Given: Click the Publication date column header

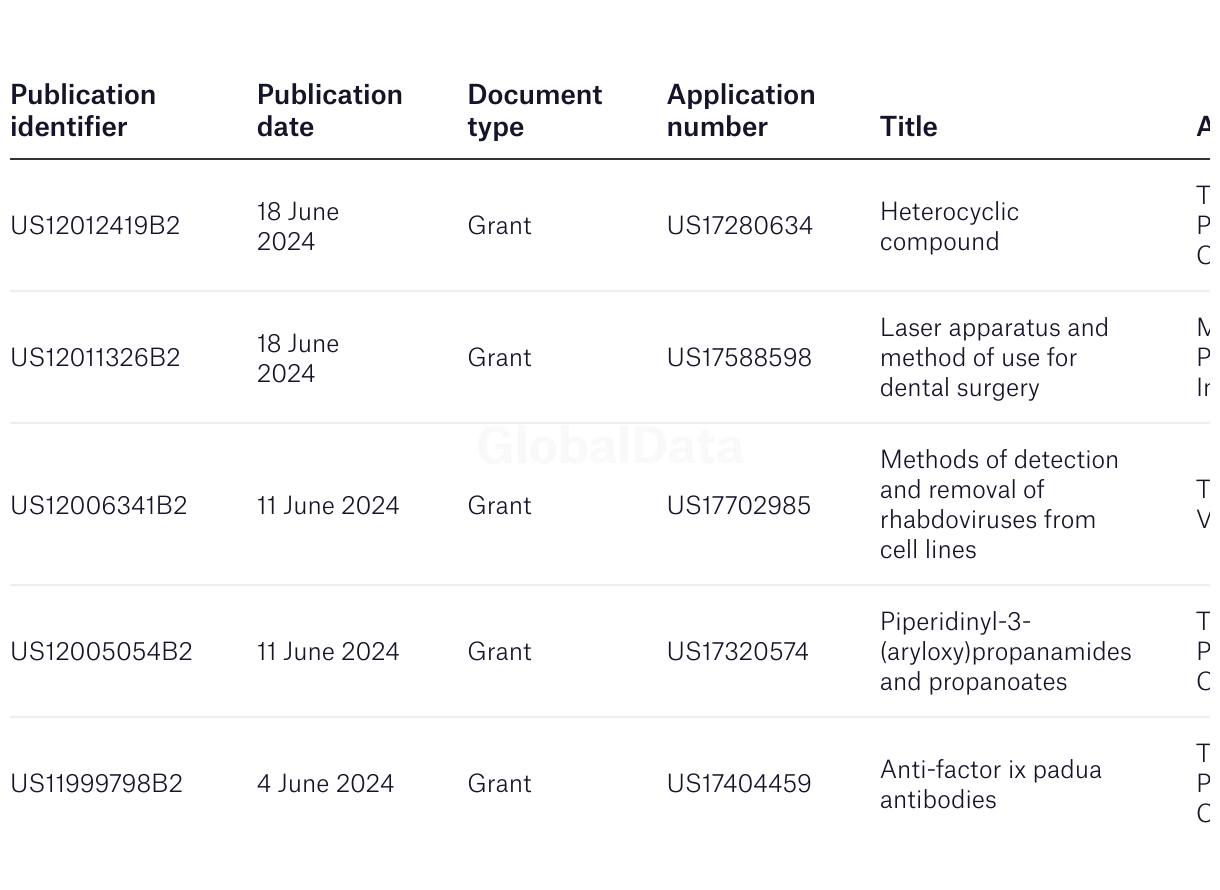Looking at the screenshot, I should click(330, 111).
